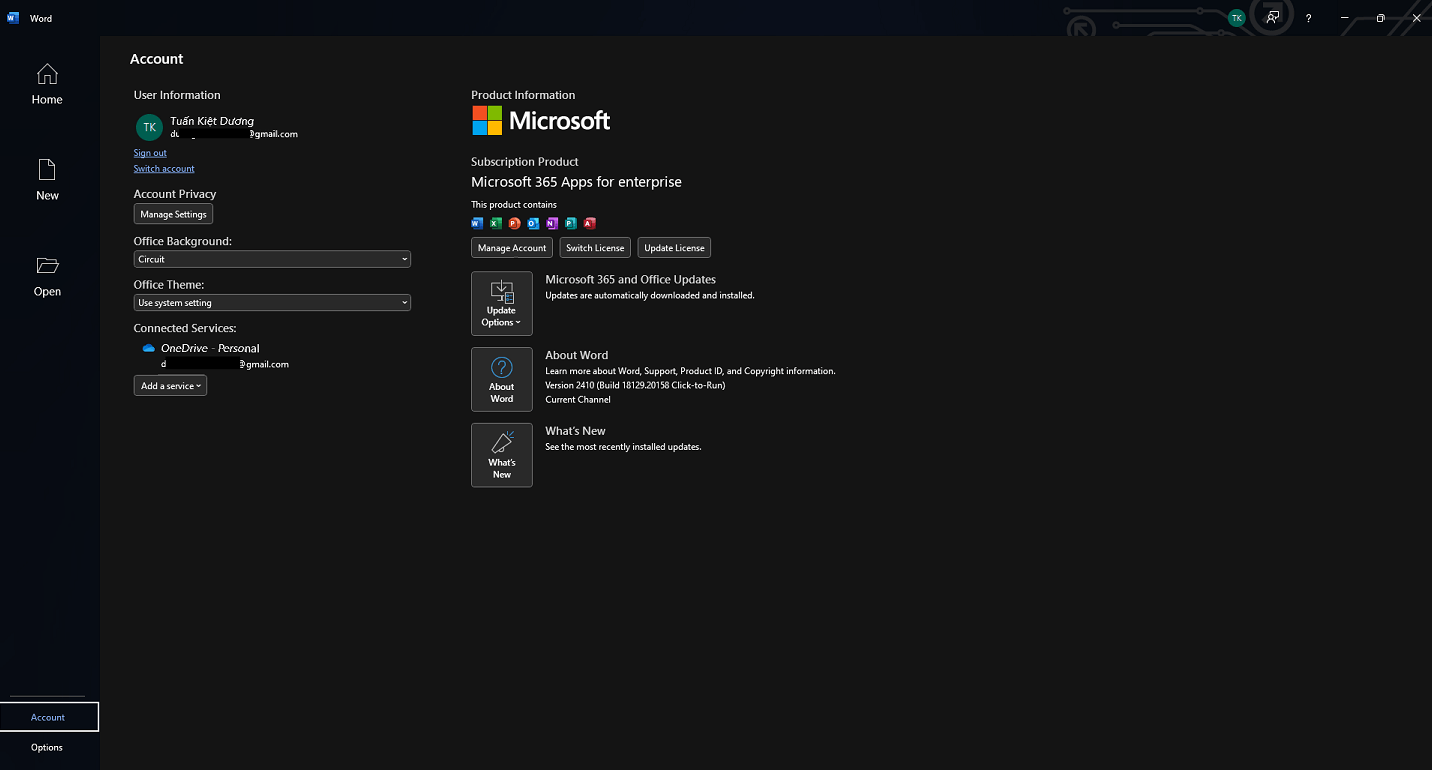Click the Current Channel text
This screenshot has width=1432, height=770.
(579, 399)
